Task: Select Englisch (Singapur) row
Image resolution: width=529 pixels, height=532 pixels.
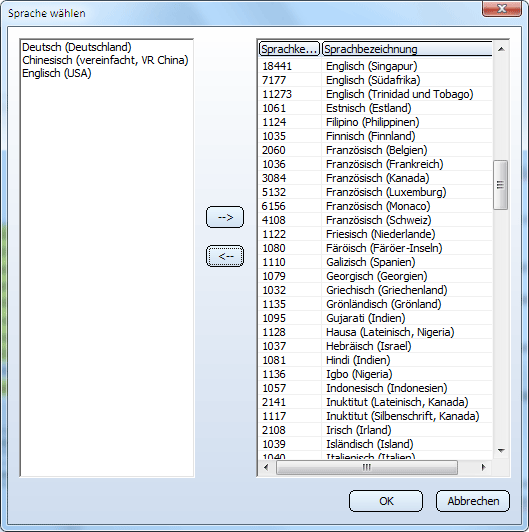Action: tap(376, 66)
